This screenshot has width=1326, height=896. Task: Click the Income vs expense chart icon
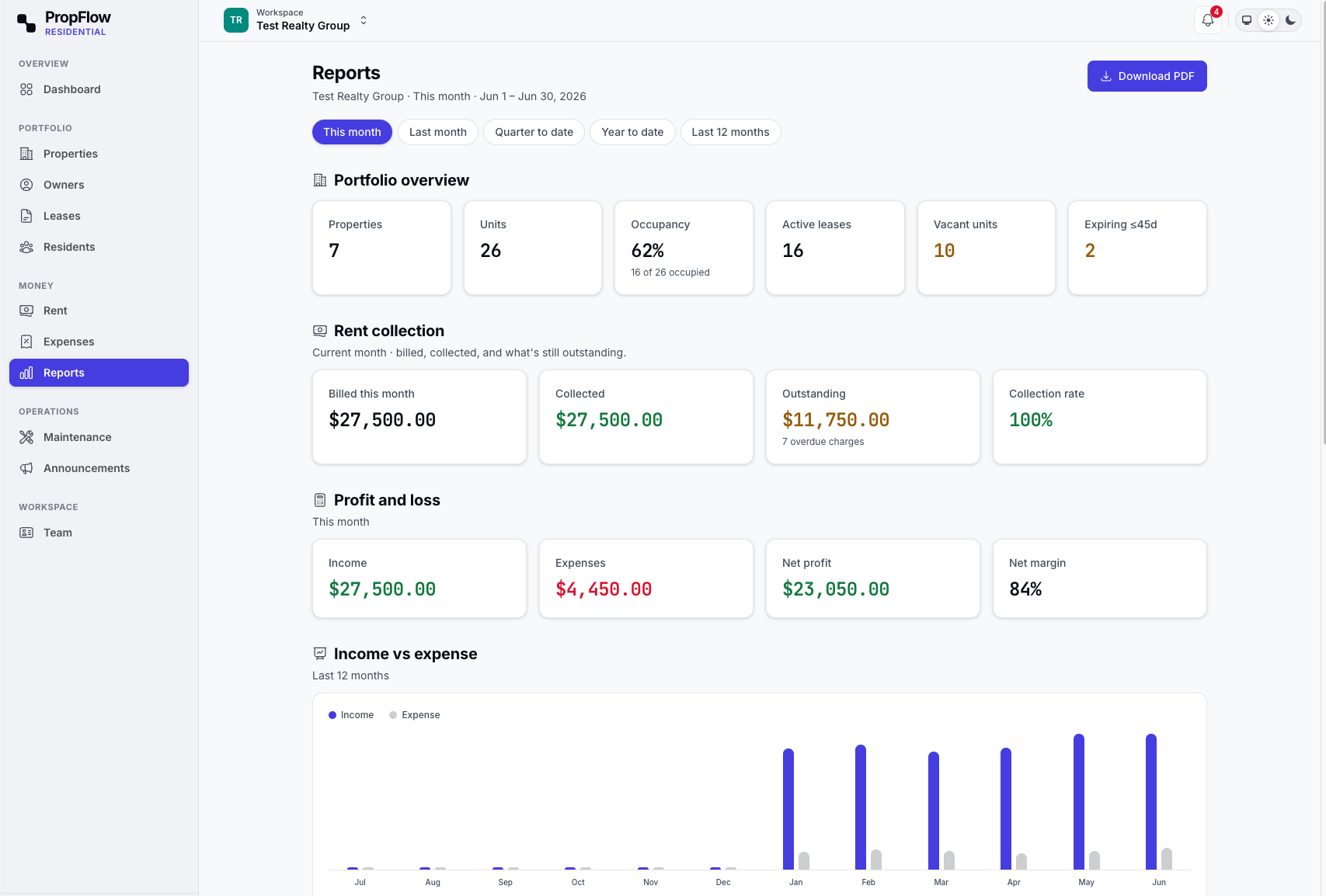(x=319, y=654)
